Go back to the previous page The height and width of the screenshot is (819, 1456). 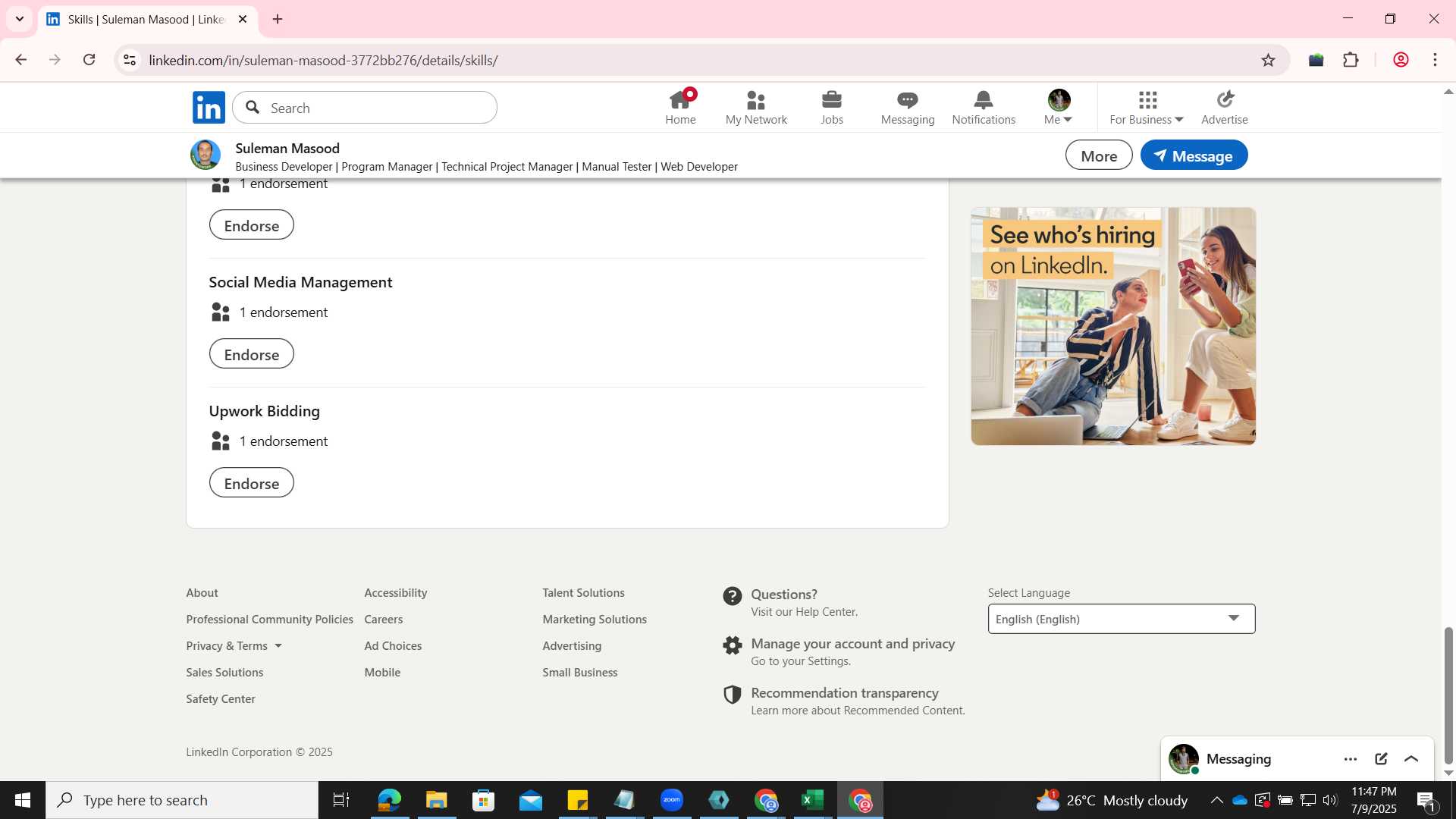(21, 60)
